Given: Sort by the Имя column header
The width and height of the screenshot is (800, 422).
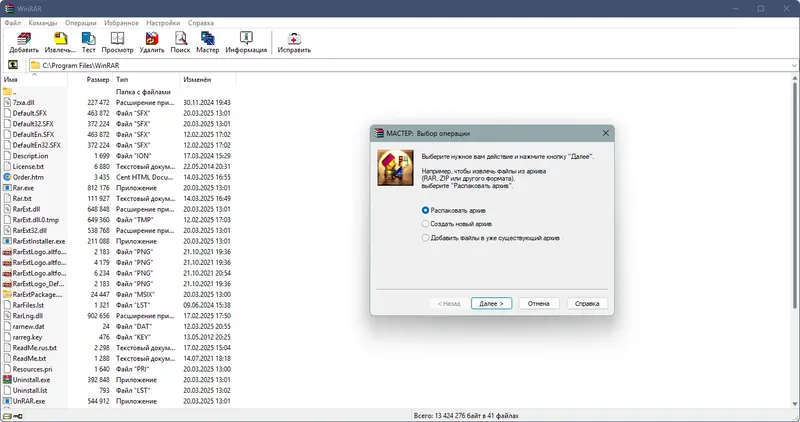Looking at the screenshot, I should pos(35,80).
